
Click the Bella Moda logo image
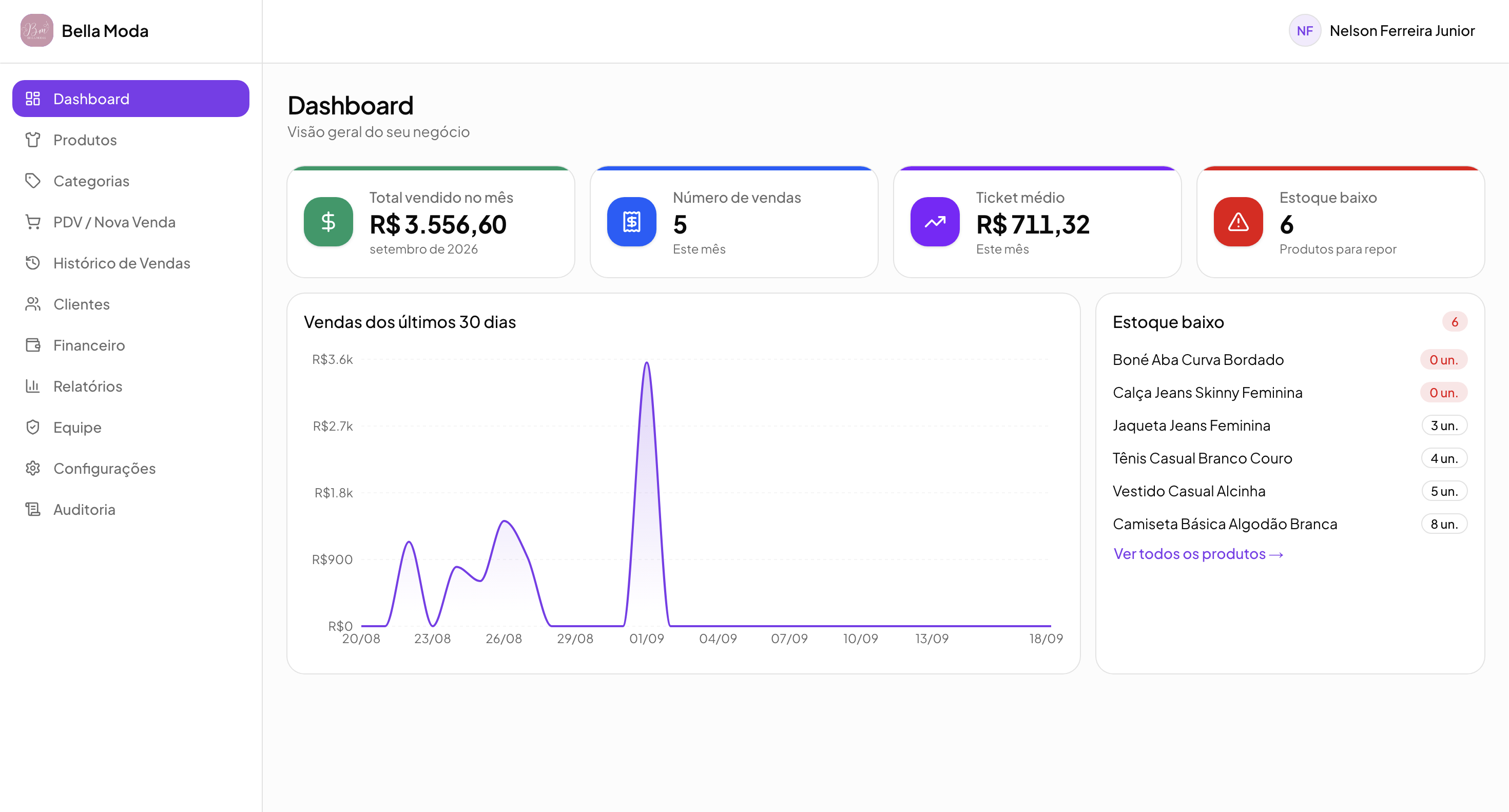(x=37, y=30)
